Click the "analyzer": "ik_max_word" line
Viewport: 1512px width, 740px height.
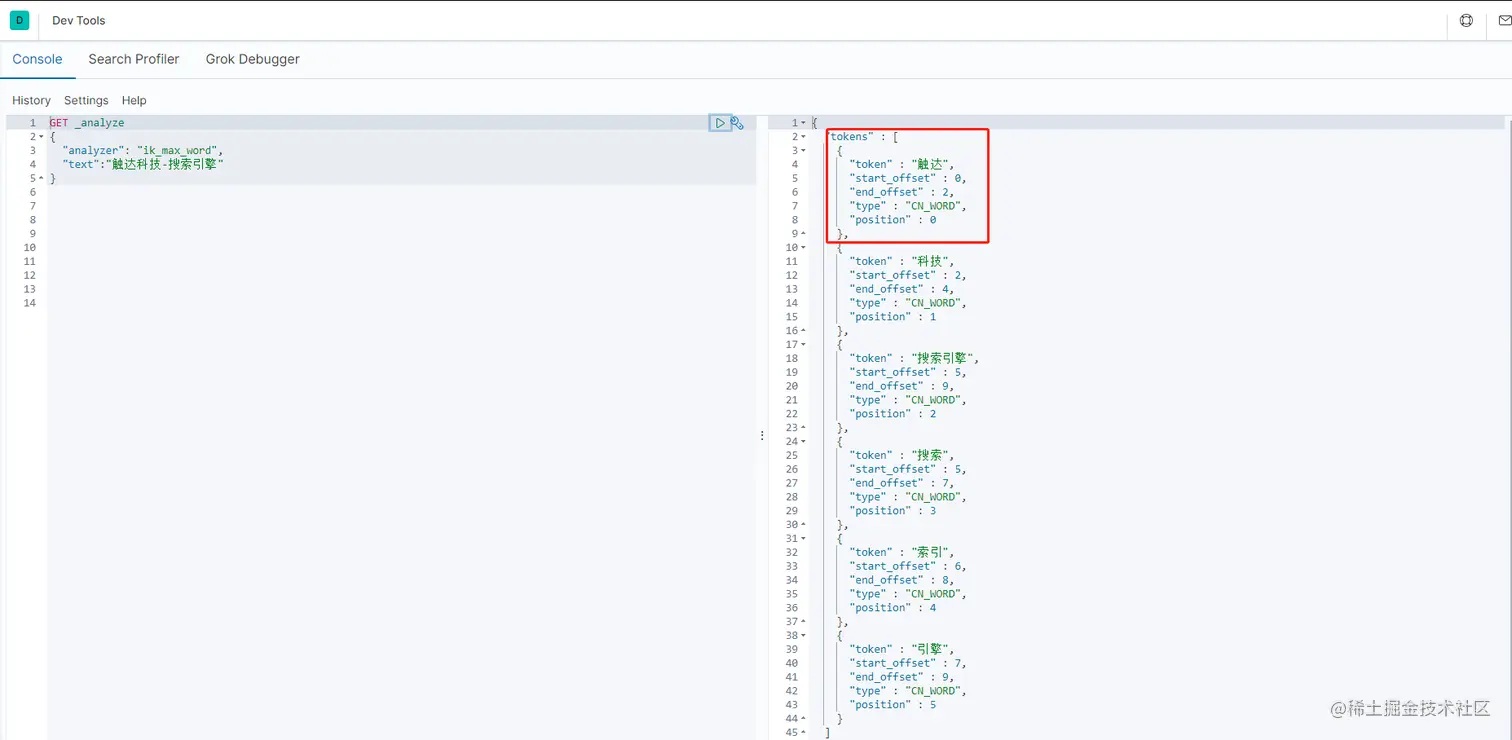[143, 151]
